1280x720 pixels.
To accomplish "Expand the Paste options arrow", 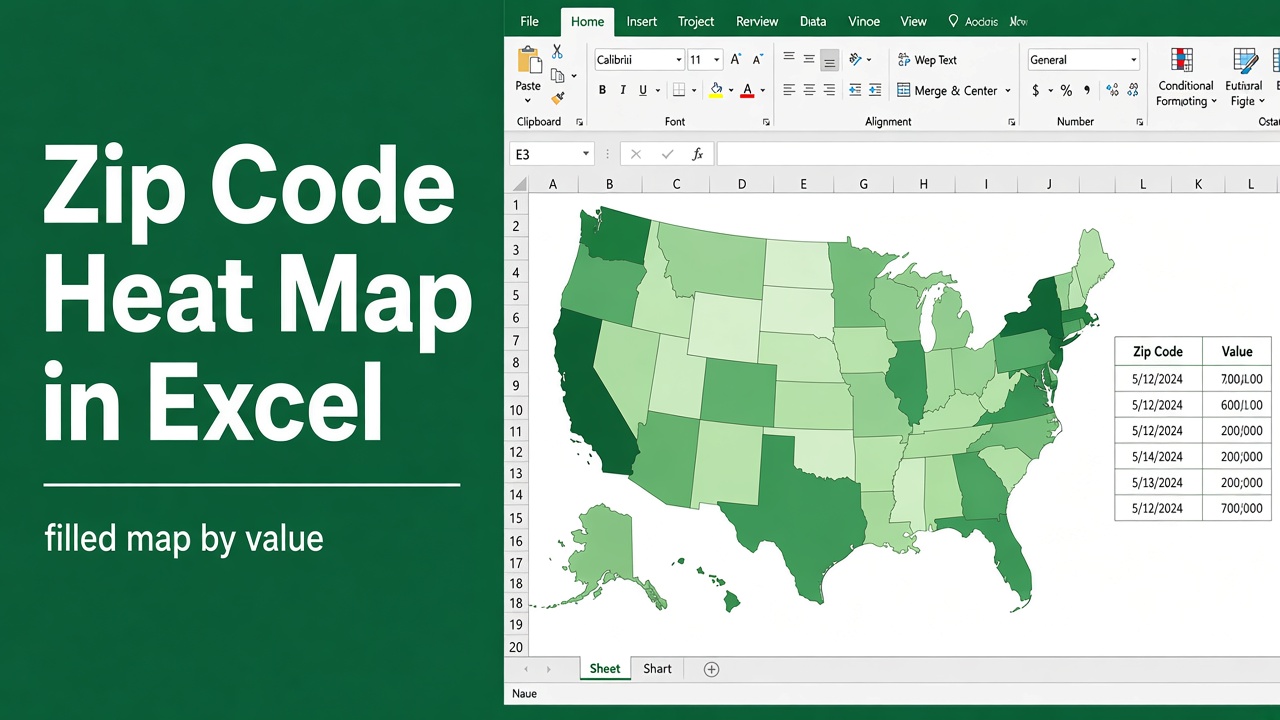I will click(528, 100).
